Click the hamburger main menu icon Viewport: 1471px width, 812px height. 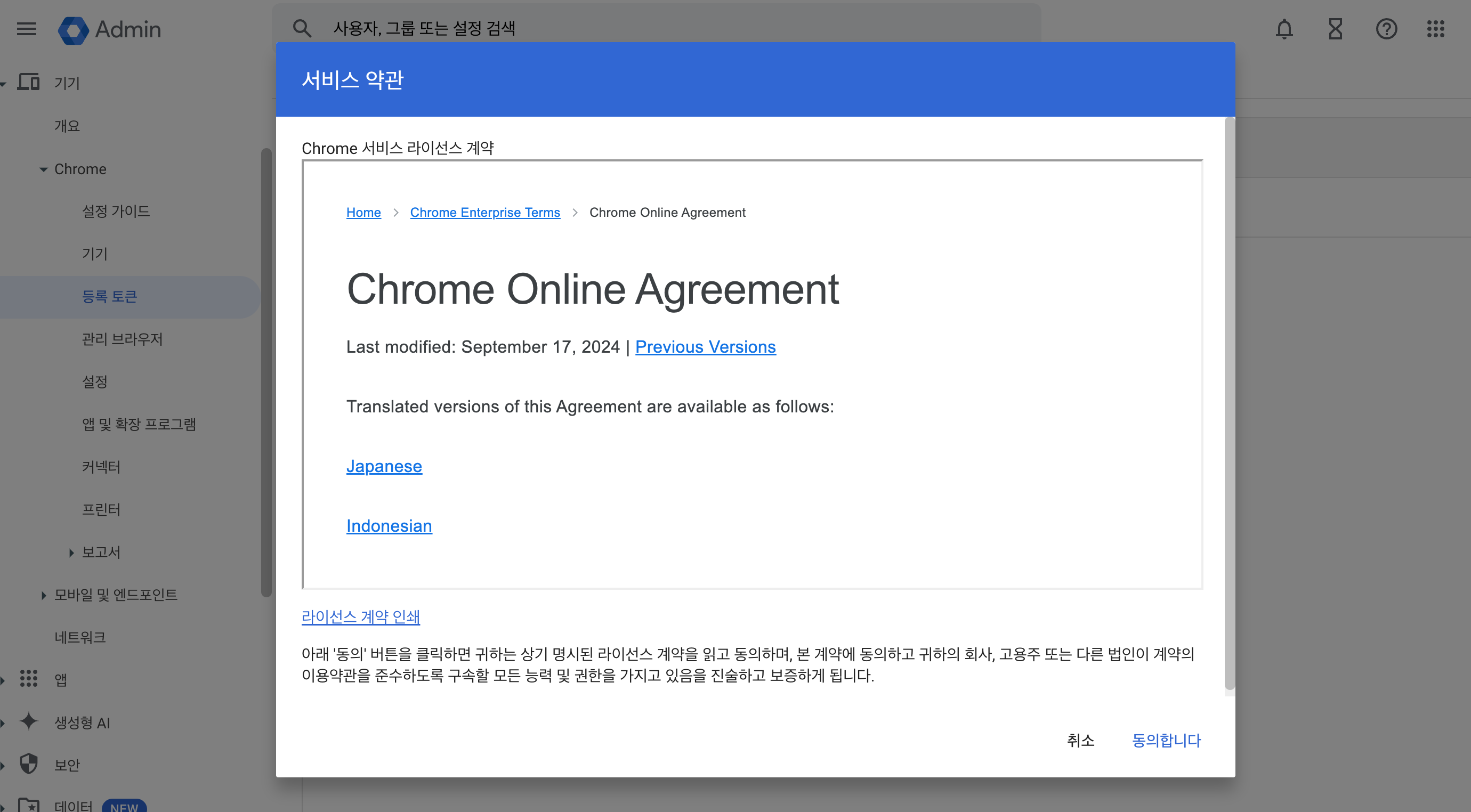coord(26,29)
